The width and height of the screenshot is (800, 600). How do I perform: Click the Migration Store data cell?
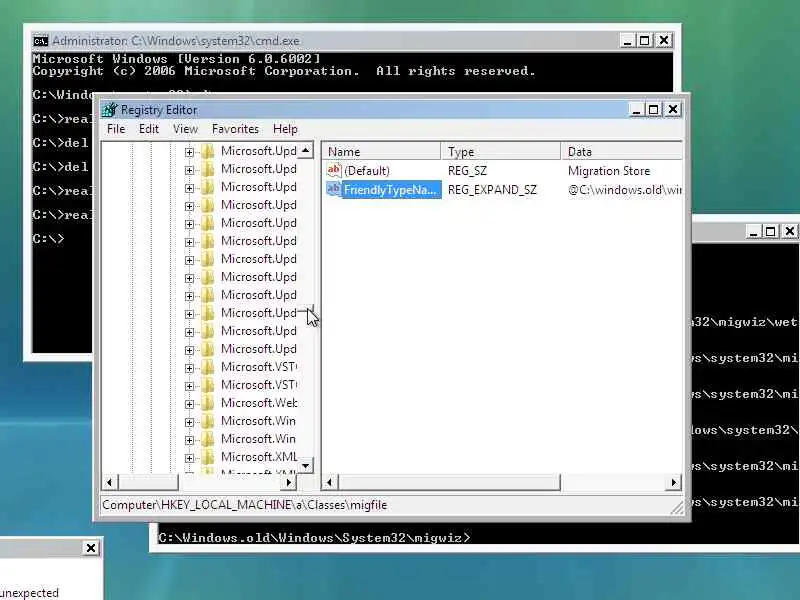609,170
